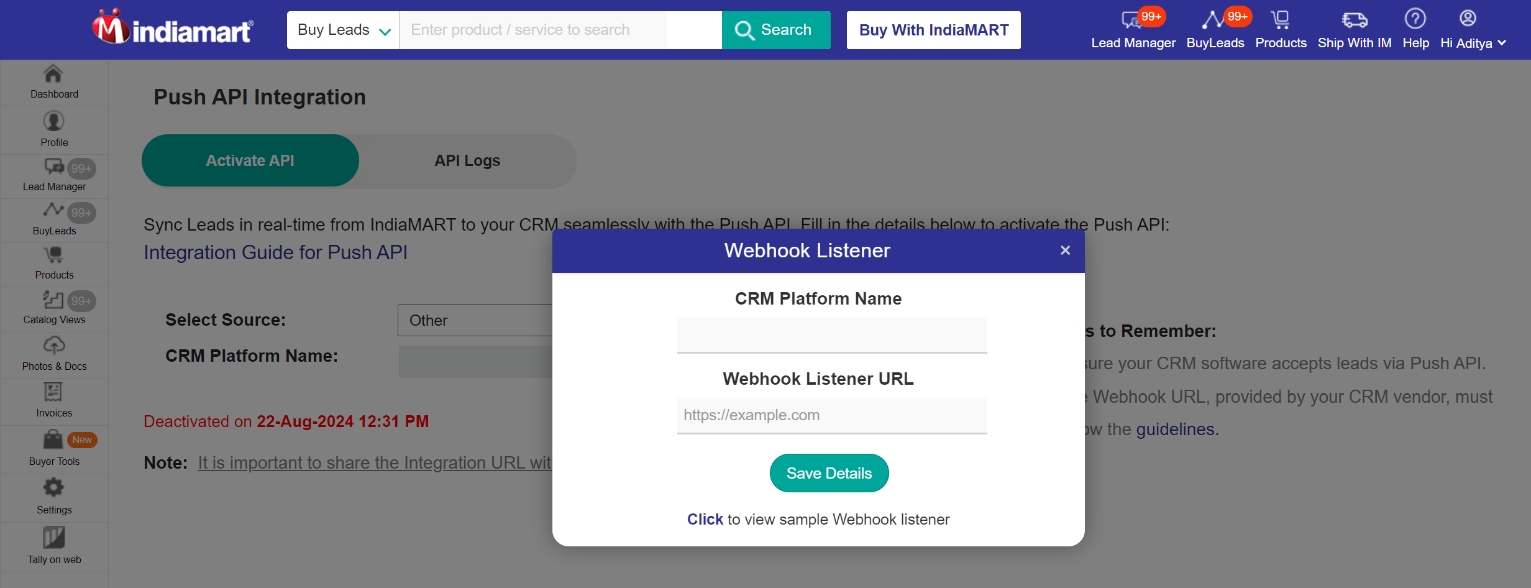Open Tally on web

[54, 545]
